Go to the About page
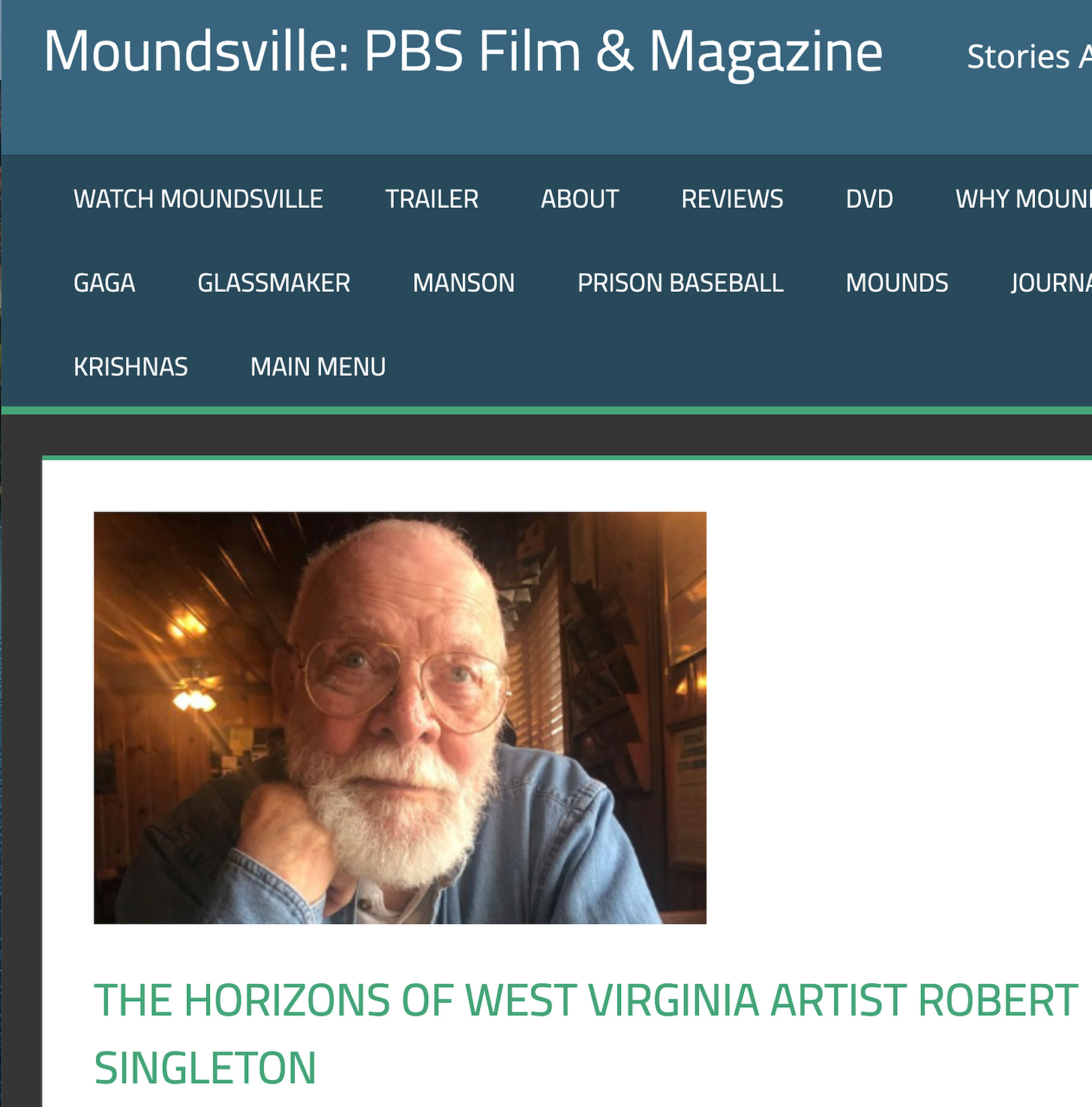 click(580, 199)
